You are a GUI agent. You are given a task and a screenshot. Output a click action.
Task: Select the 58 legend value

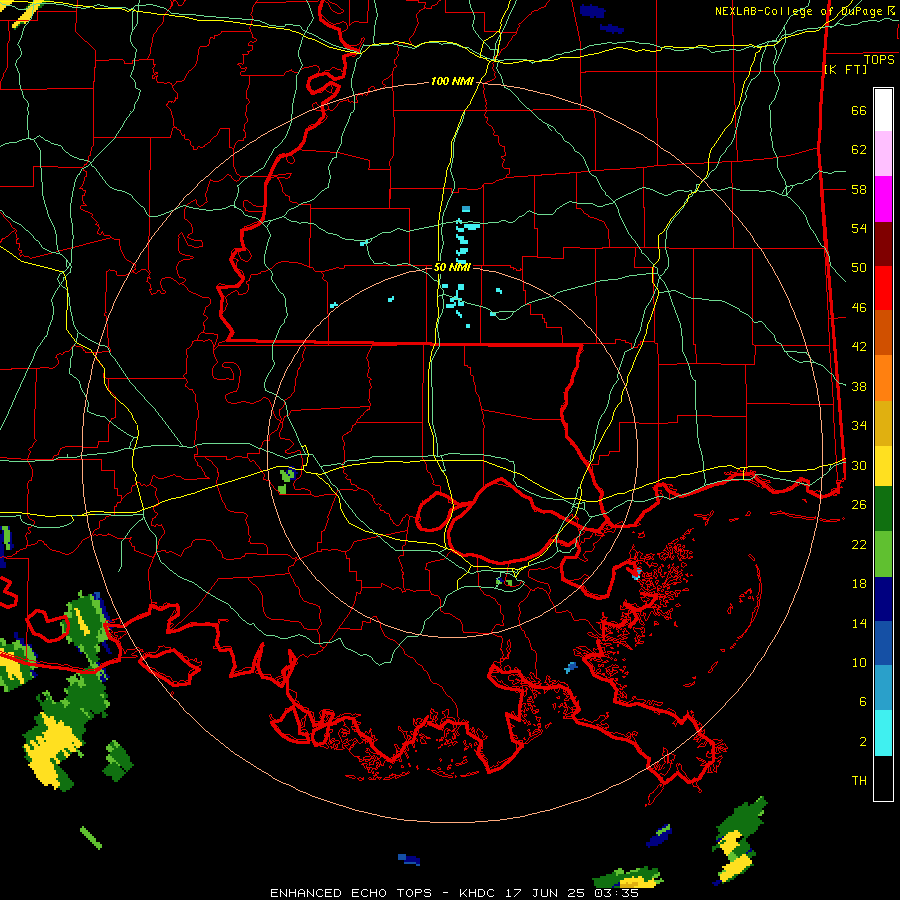click(859, 189)
